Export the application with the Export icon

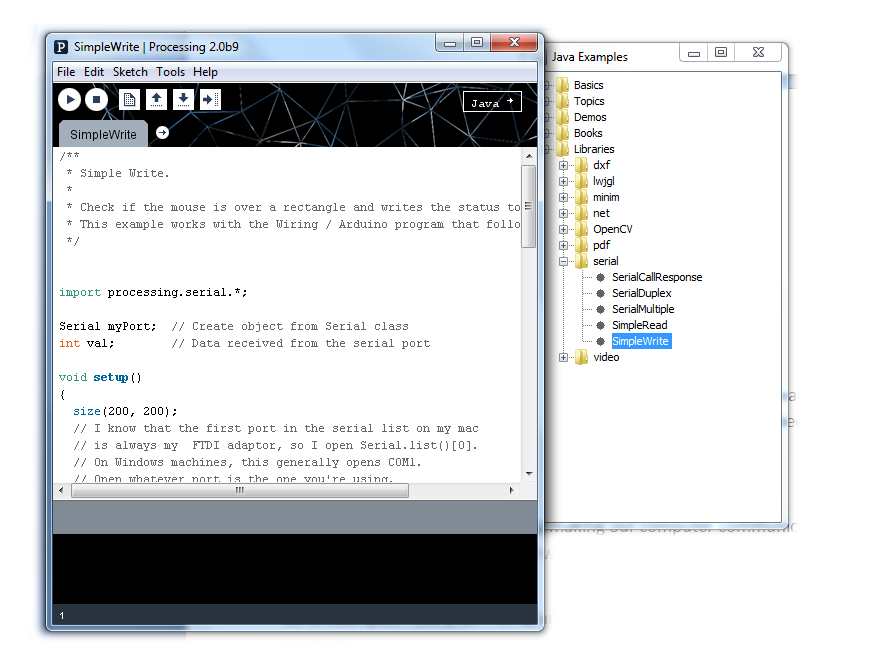(210, 100)
